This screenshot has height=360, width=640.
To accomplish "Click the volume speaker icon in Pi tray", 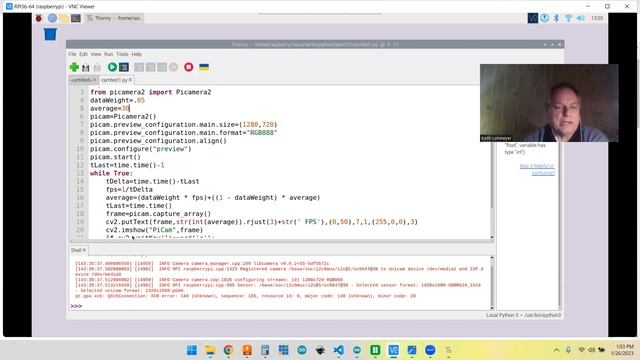I will [580, 18].
